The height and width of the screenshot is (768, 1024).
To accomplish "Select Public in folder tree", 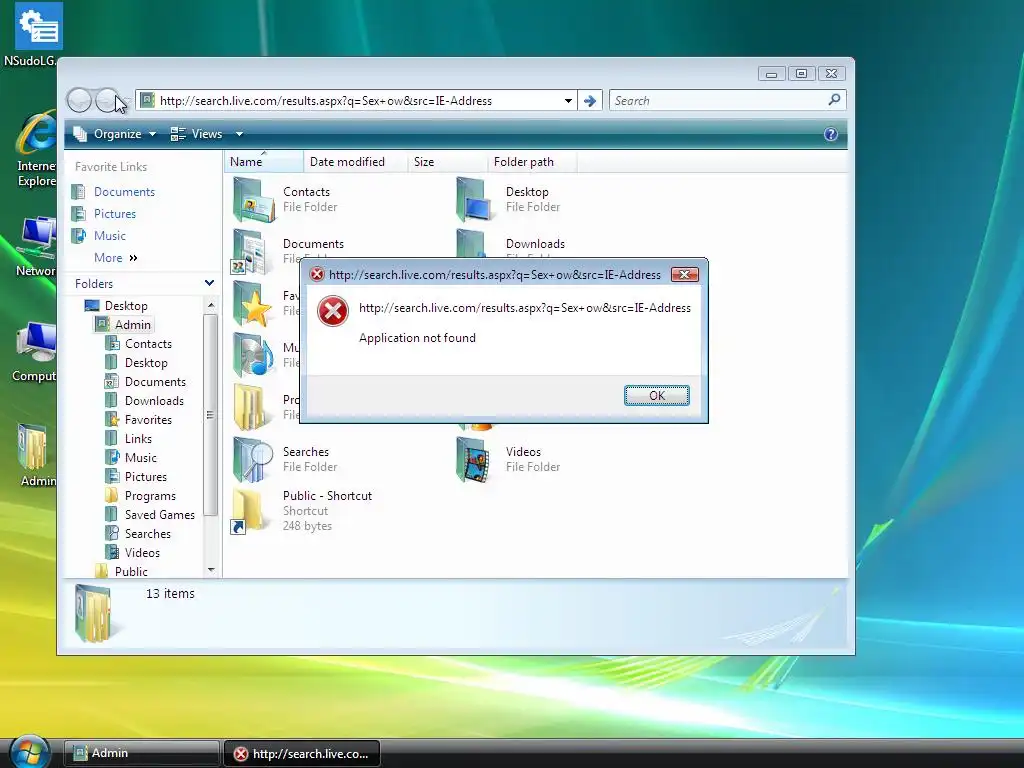I will [x=131, y=571].
